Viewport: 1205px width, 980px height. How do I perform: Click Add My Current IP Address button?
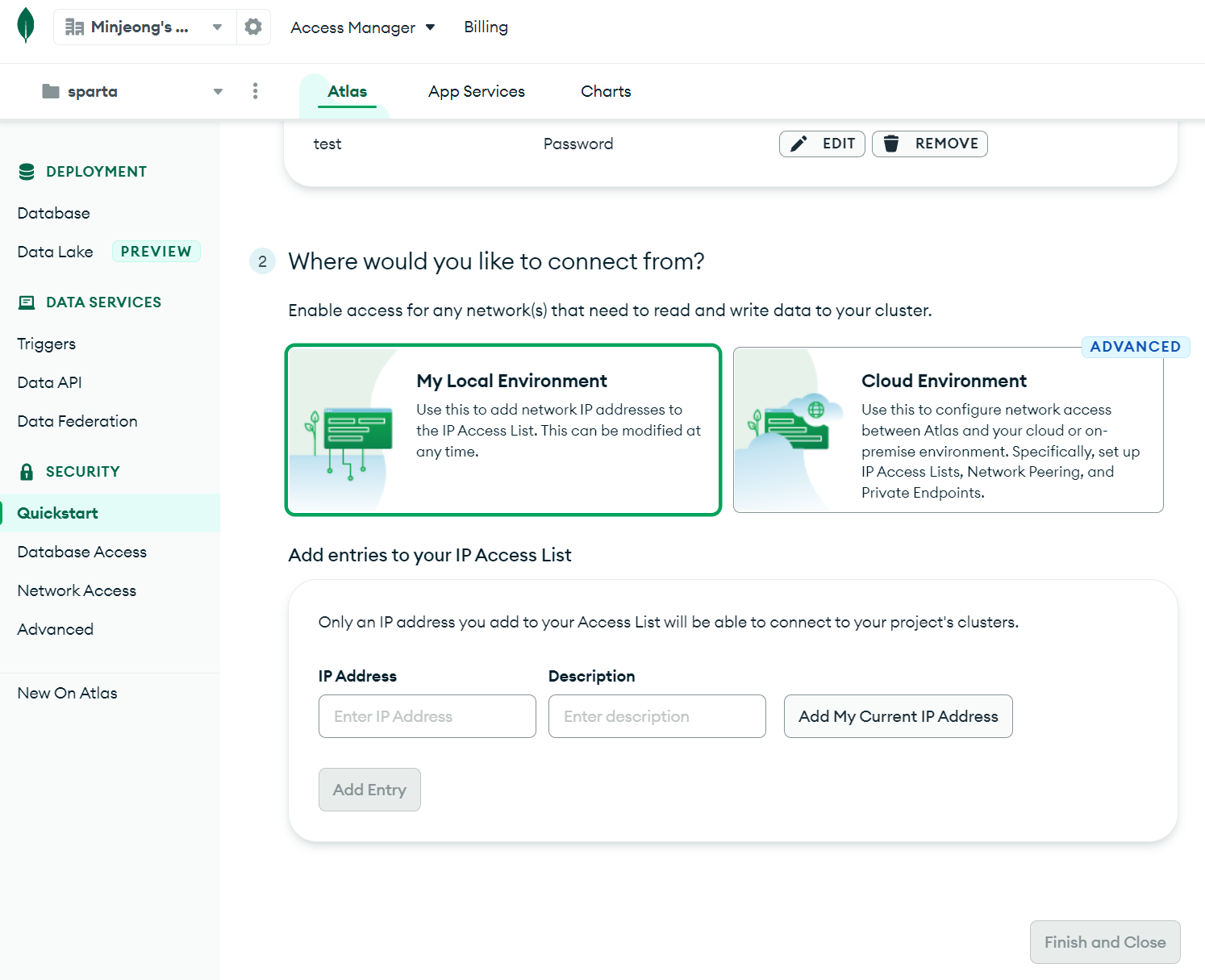[899, 716]
